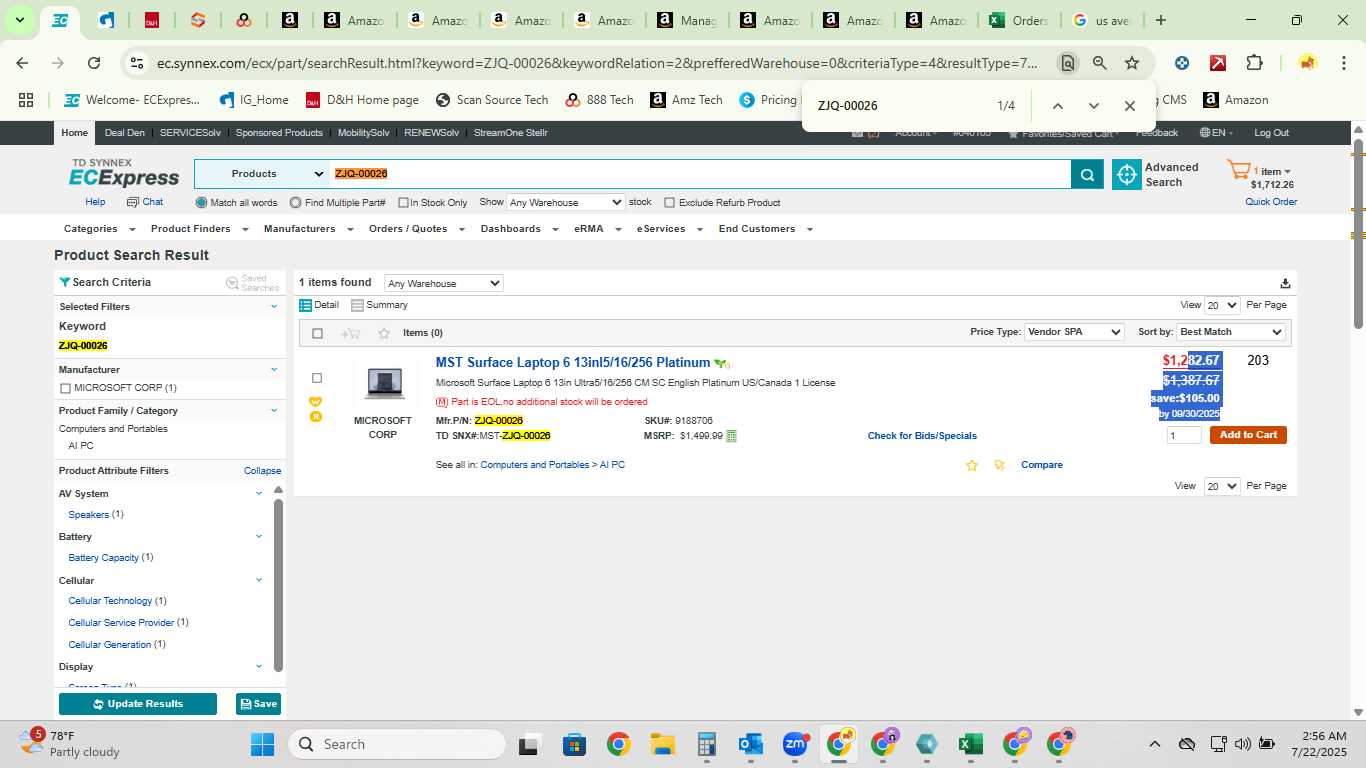Click the export download icon above results
The image size is (1366, 768).
pyautogui.click(x=1285, y=283)
